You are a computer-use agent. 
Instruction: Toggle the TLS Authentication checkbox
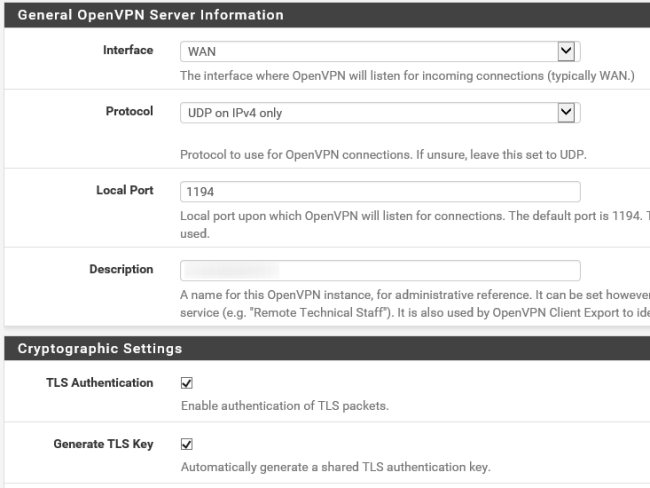click(187, 383)
